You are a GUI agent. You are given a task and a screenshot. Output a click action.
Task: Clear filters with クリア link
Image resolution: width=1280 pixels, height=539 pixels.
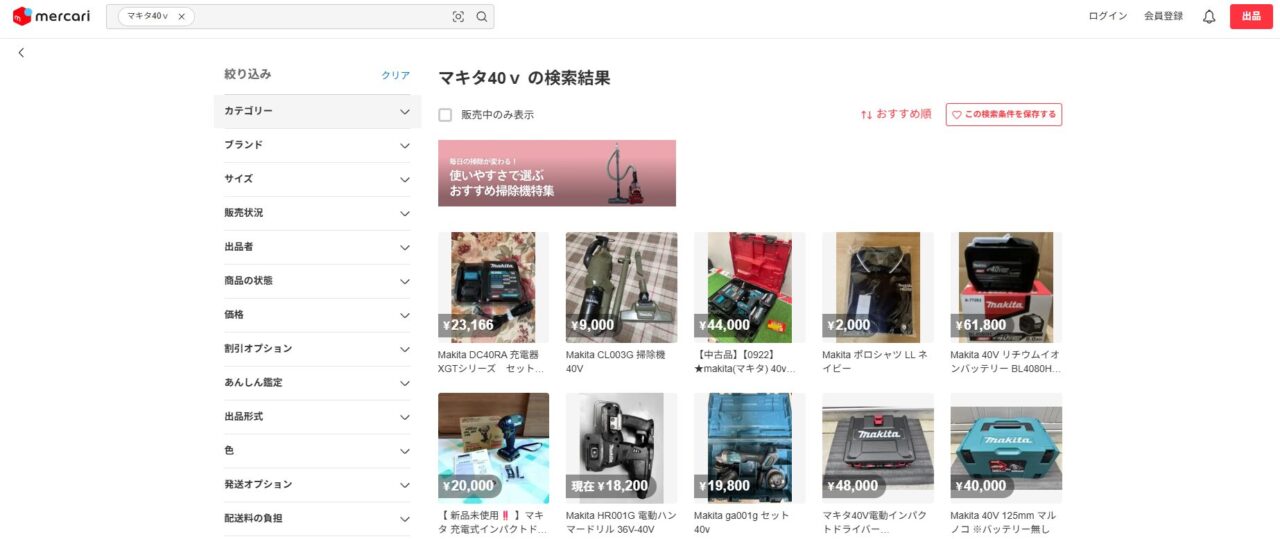(x=395, y=75)
